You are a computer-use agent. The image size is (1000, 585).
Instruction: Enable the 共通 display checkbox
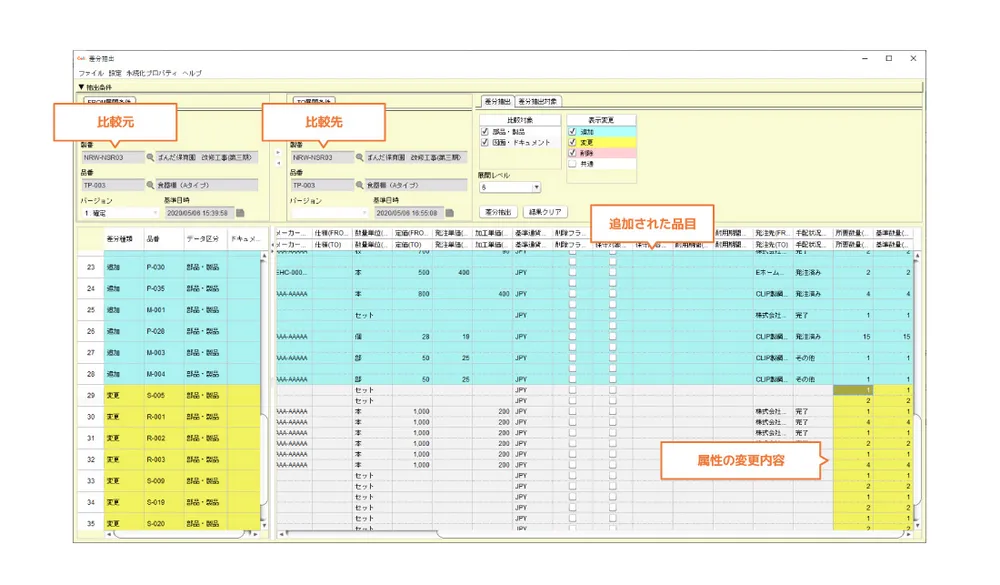pos(572,164)
